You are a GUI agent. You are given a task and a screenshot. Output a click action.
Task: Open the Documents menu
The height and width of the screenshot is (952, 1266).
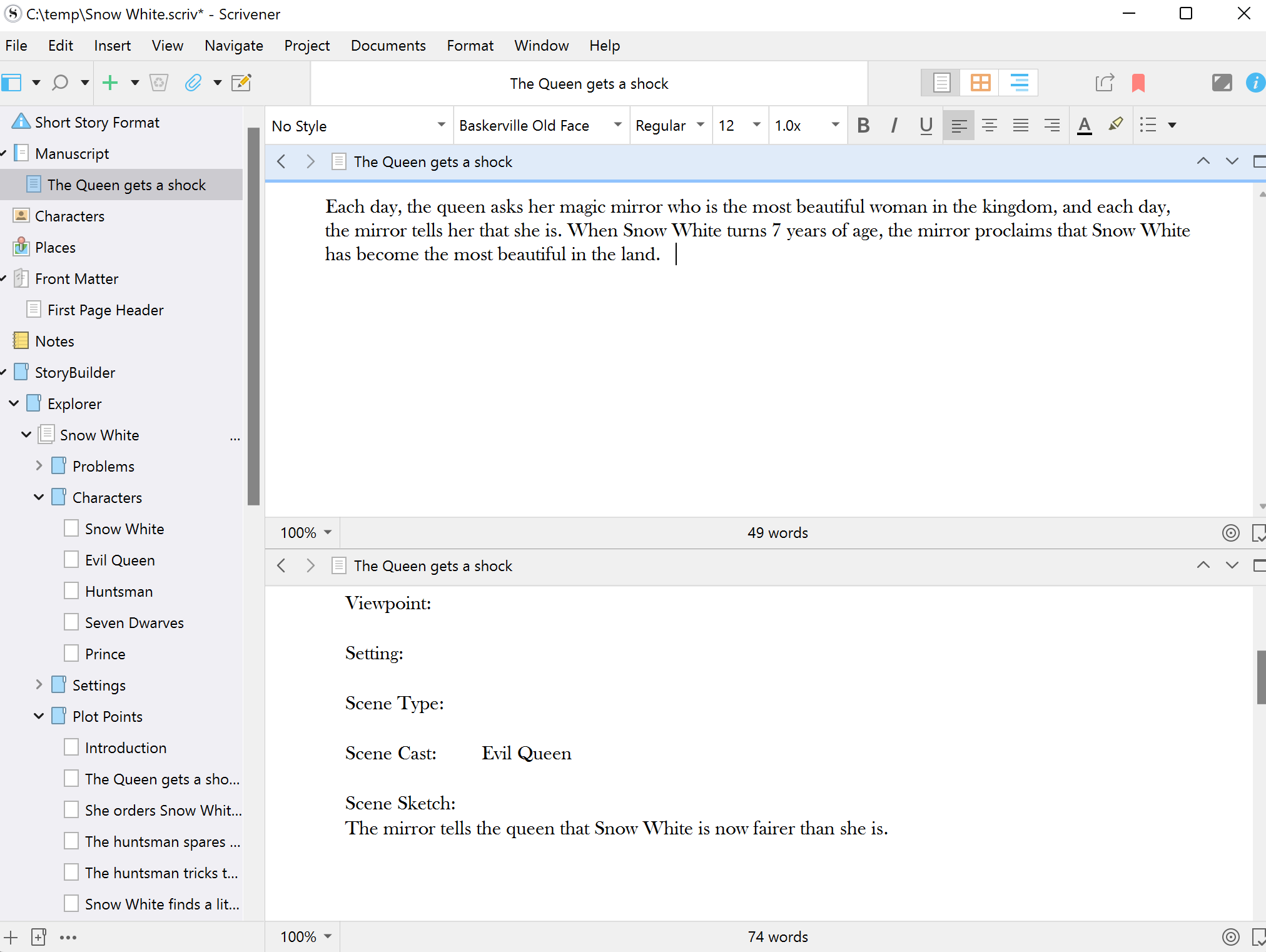point(388,46)
